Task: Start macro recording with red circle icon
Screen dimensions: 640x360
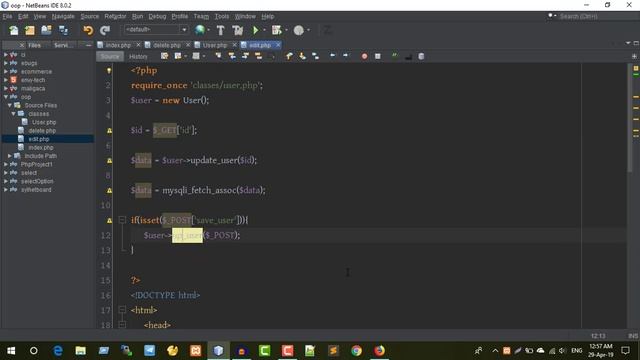Action: 364,56
